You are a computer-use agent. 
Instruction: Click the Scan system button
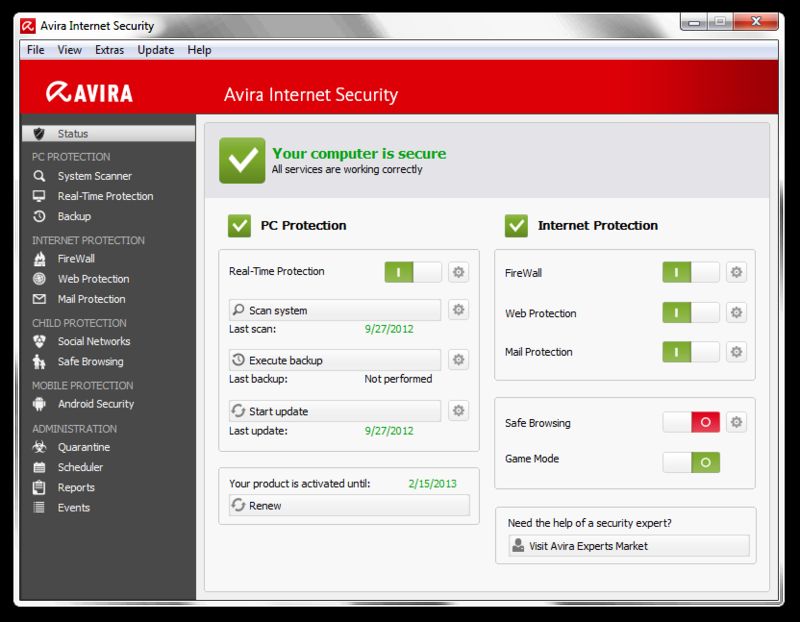click(x=335, y=310)
